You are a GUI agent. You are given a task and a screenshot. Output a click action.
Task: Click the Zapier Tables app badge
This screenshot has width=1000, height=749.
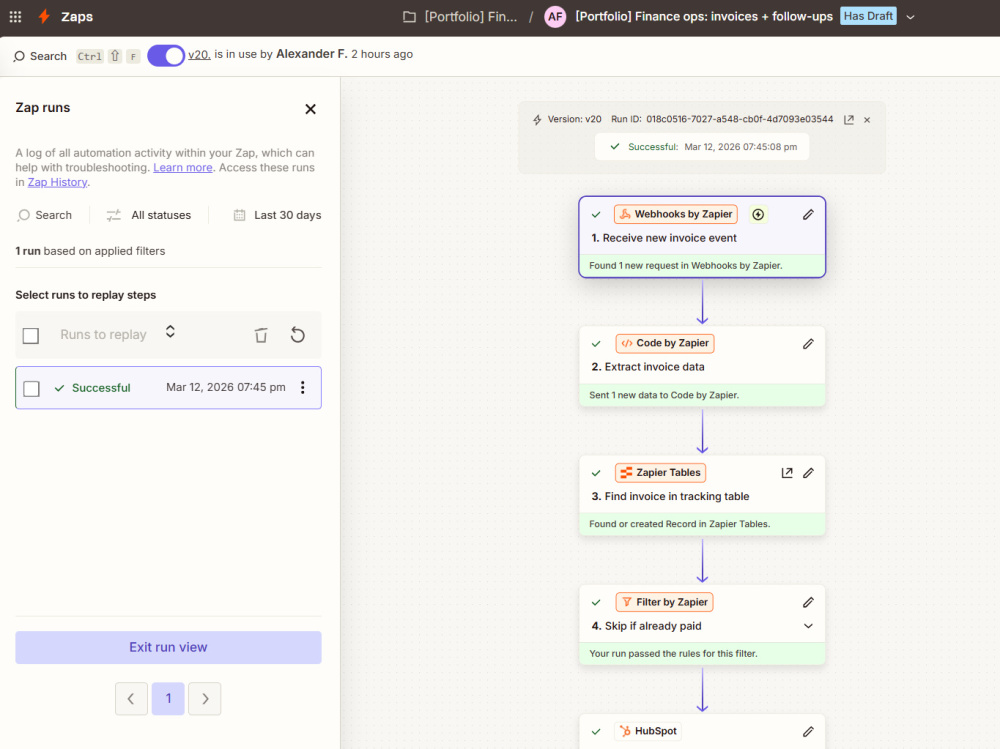(661, 473)
